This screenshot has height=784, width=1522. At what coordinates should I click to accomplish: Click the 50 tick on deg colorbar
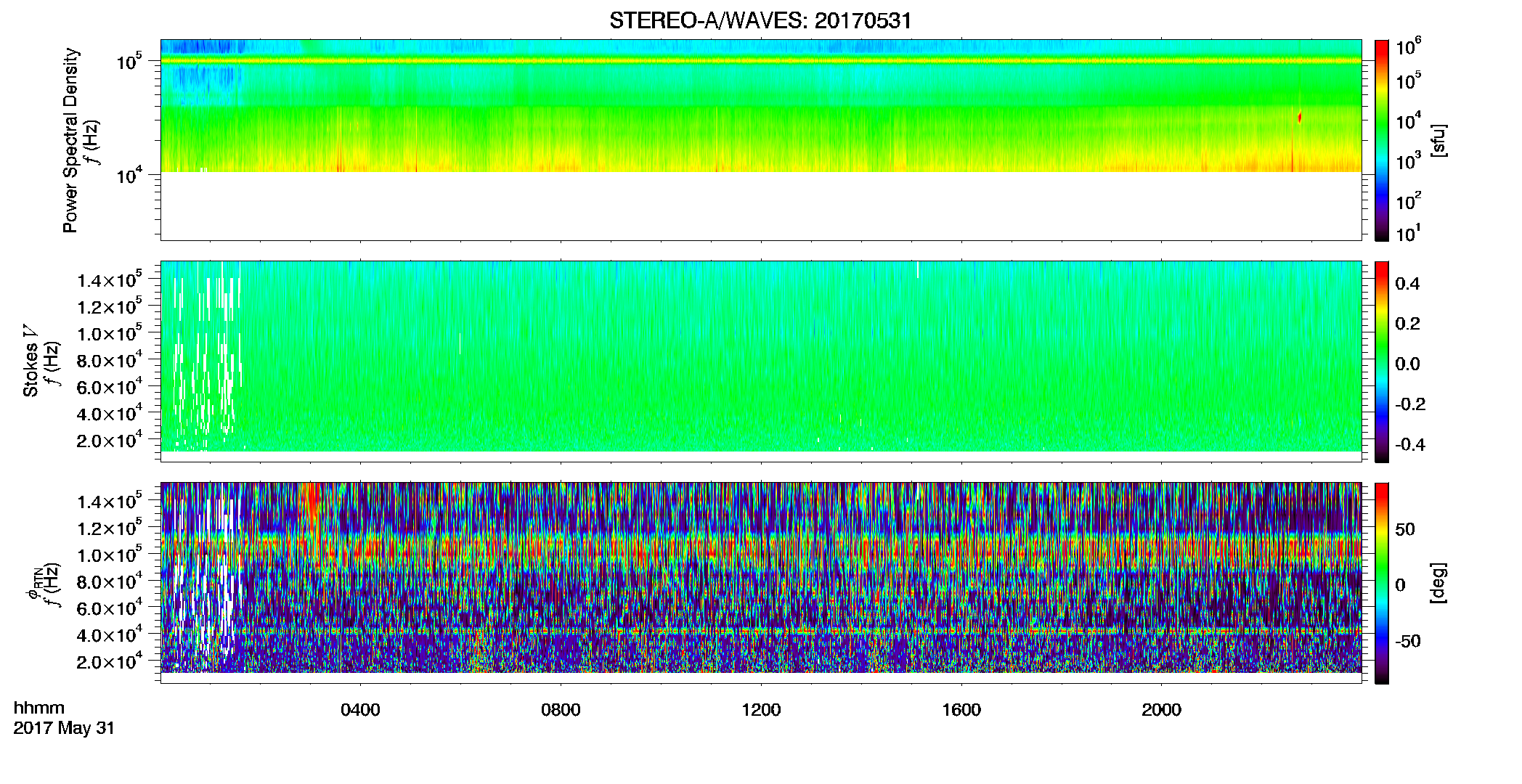click(x=1405, y=528)
